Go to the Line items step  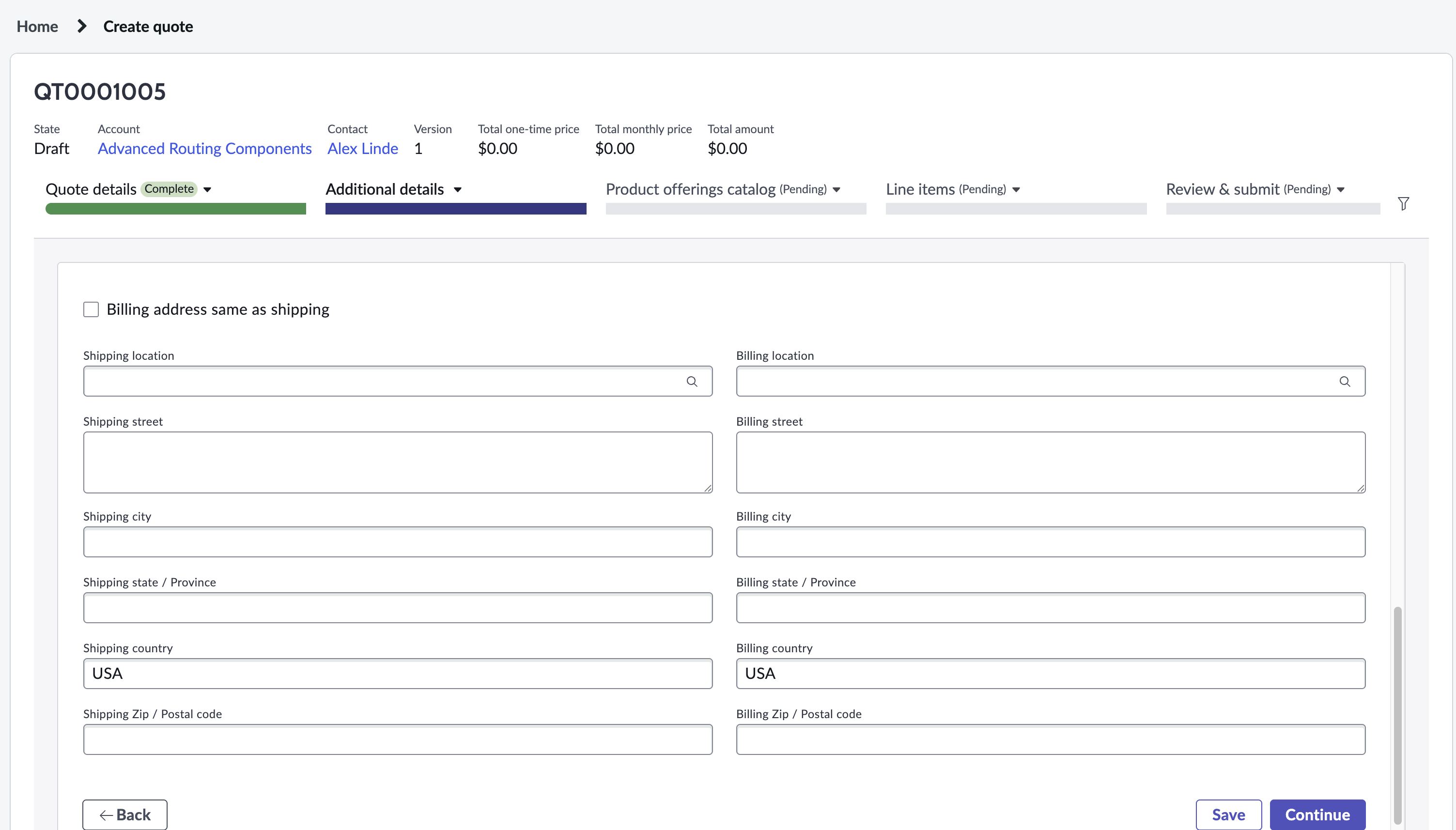pyautogui.click(x=920, y=189)
